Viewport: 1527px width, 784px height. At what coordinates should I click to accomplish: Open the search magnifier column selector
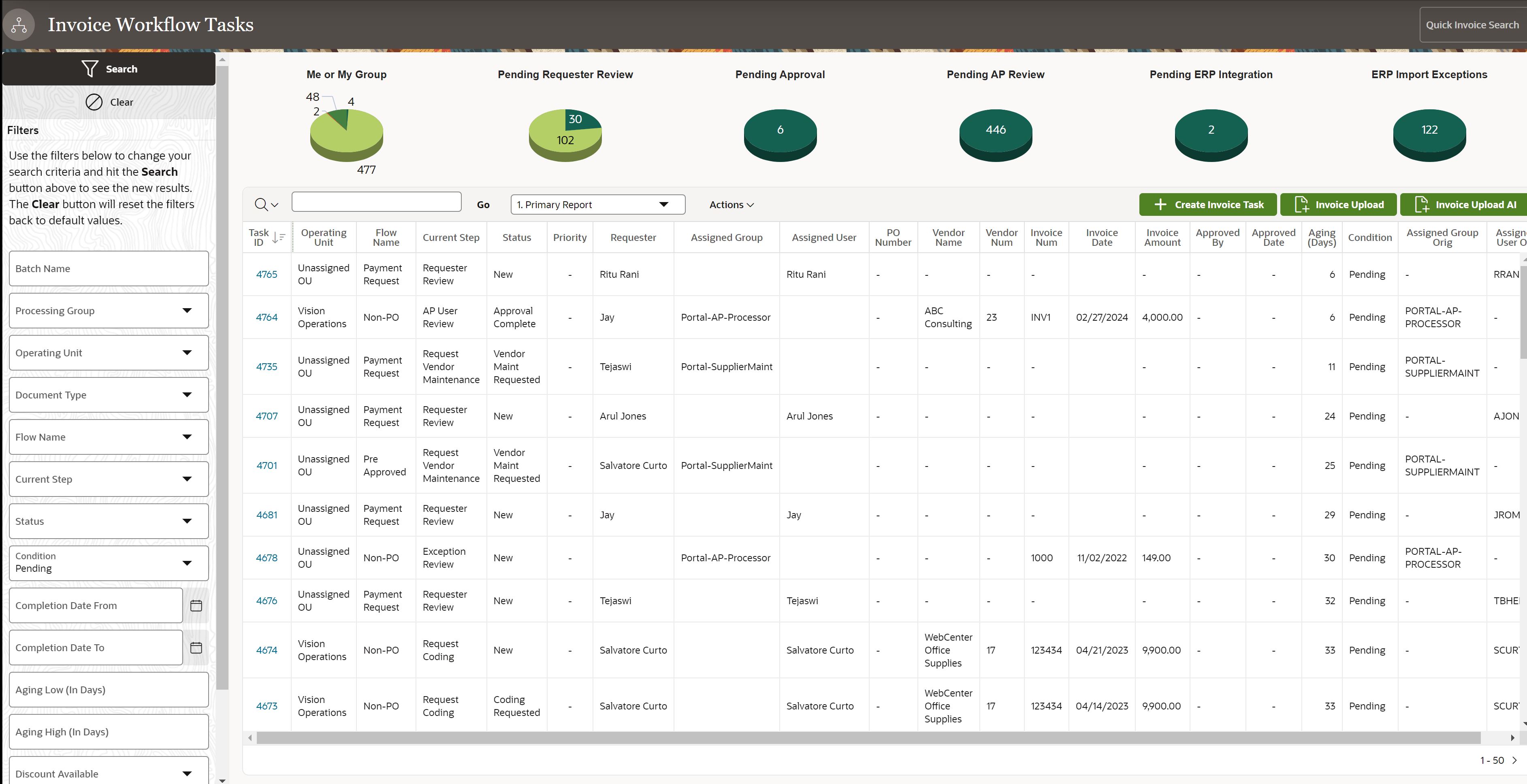(x=266, y=205)
